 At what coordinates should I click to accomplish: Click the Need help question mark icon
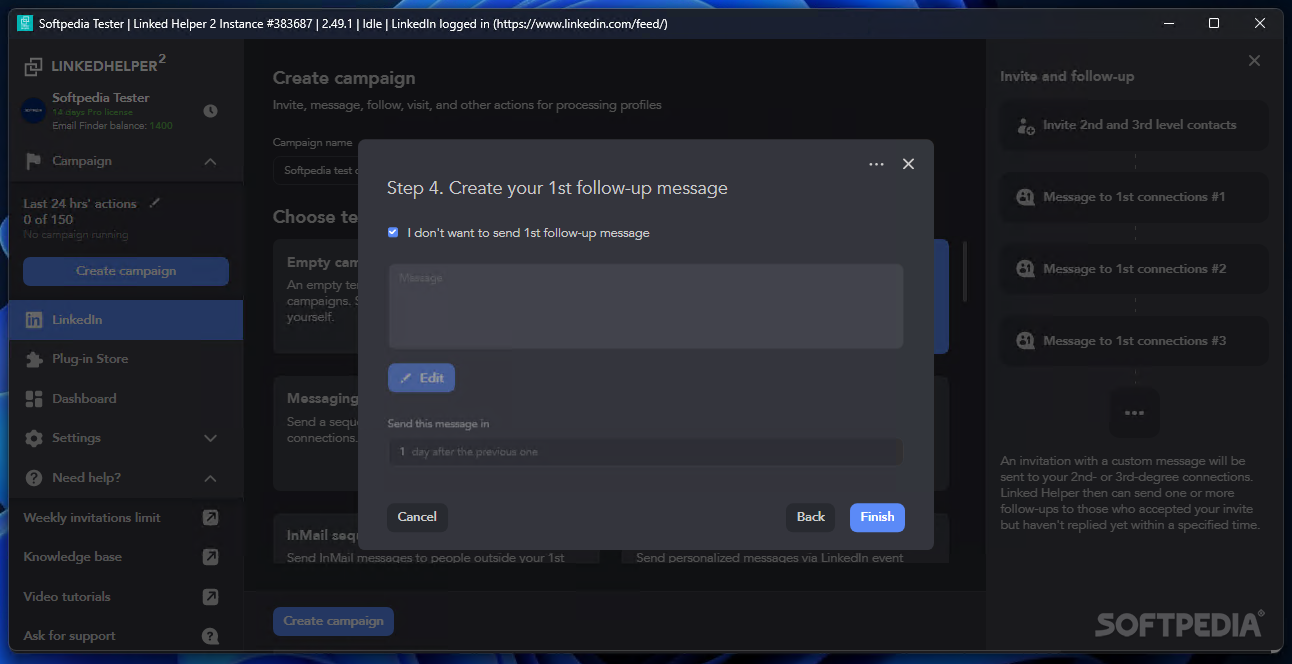[x=34, y=478]
